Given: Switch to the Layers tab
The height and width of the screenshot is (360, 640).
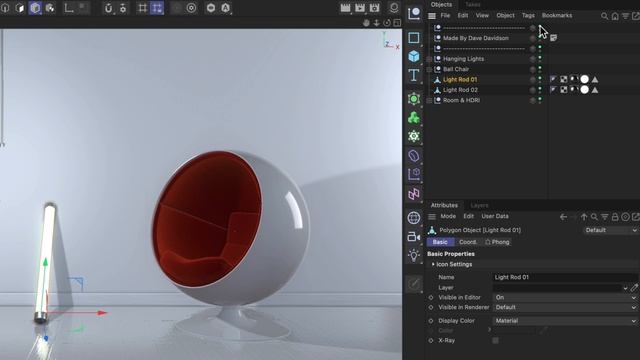Looking at the screenshot, I should pyautogui.click(x=480, y=205).
